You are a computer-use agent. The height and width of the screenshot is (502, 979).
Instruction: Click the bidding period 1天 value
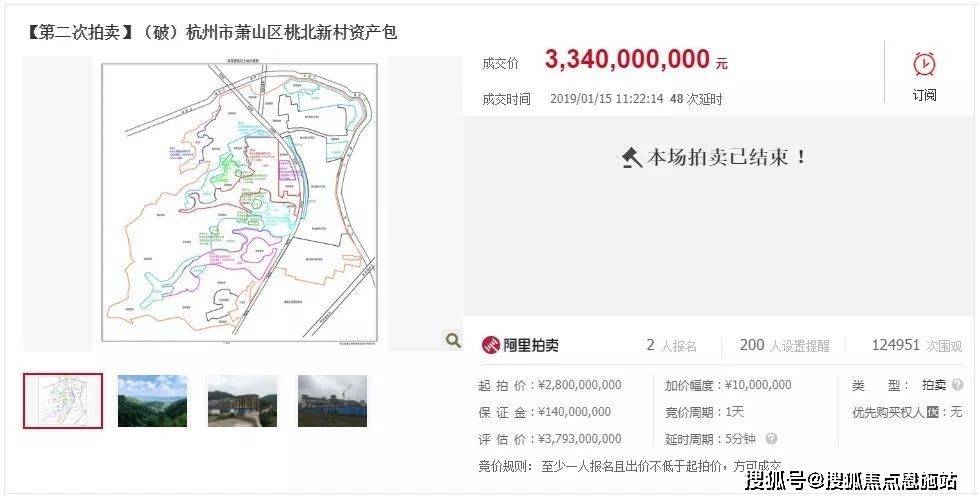point(734,412)
